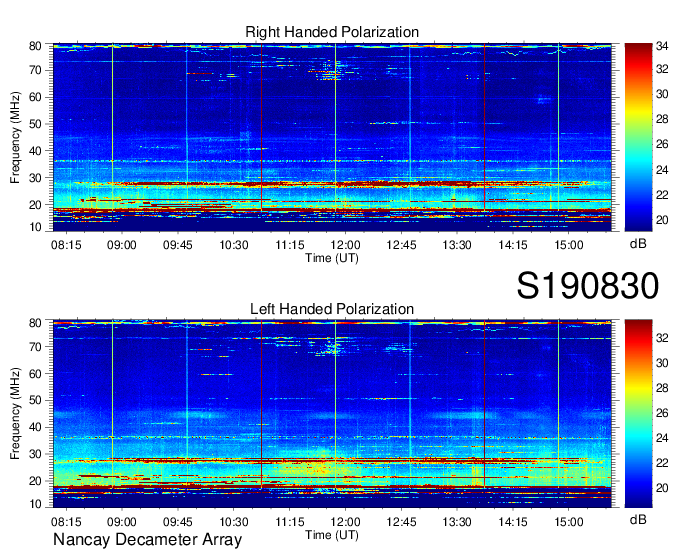Viewport: 680px width, 552px height.
Task: Click the '10:30' time tick on the upper plot
Action: [234, 245]
